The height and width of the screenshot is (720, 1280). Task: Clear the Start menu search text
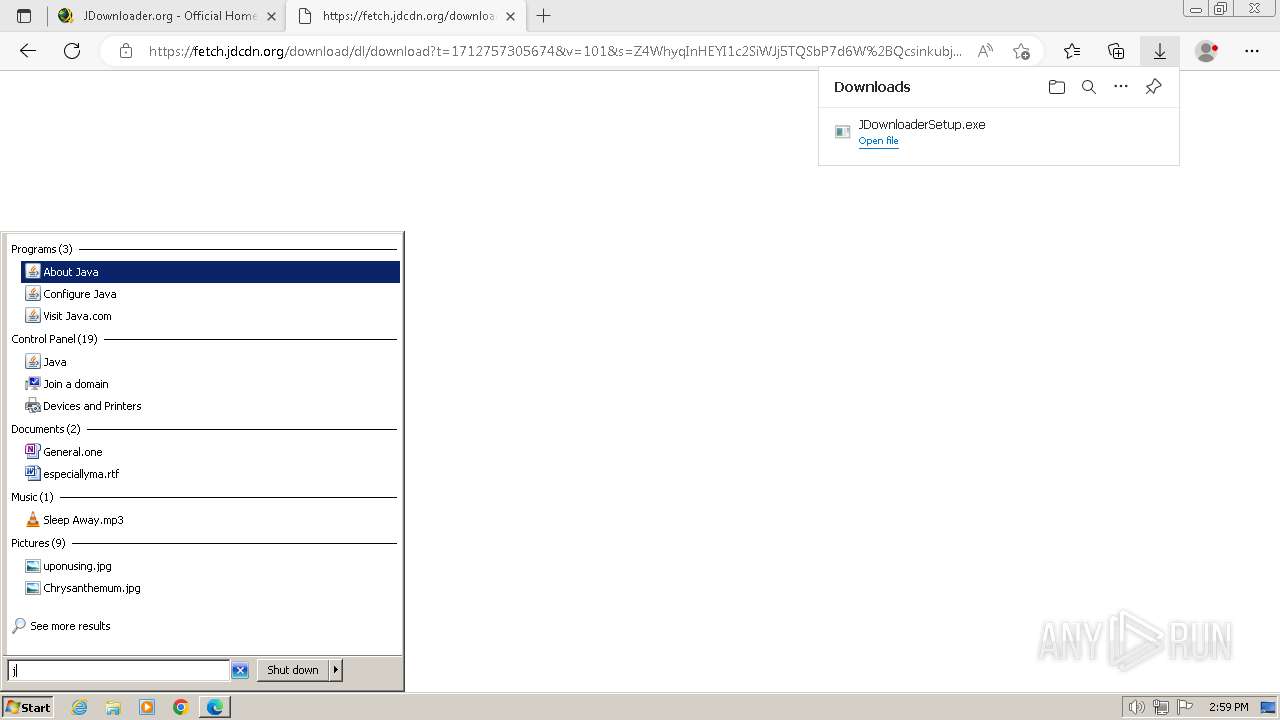click(240, 671)
